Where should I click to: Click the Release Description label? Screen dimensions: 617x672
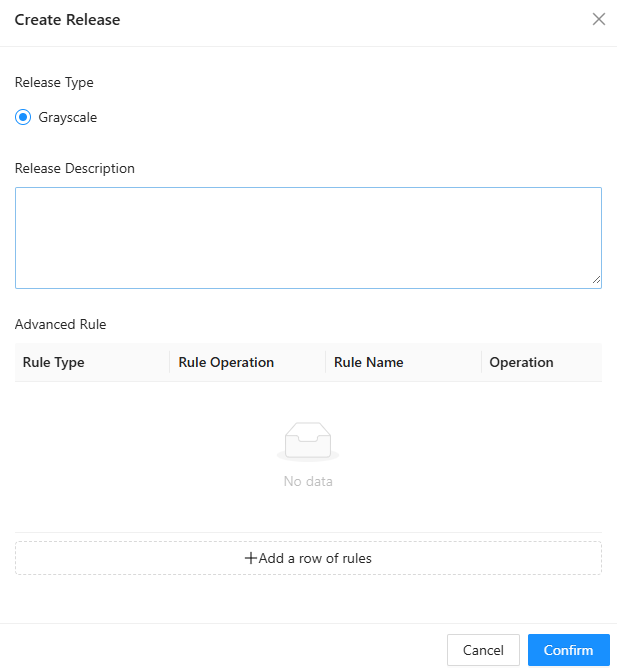point(75,168)
